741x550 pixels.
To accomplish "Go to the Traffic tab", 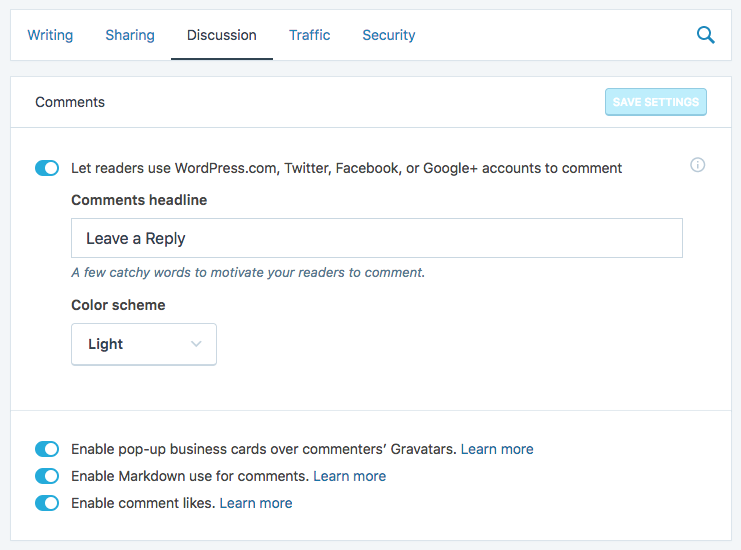I will (x=310, y=35).
